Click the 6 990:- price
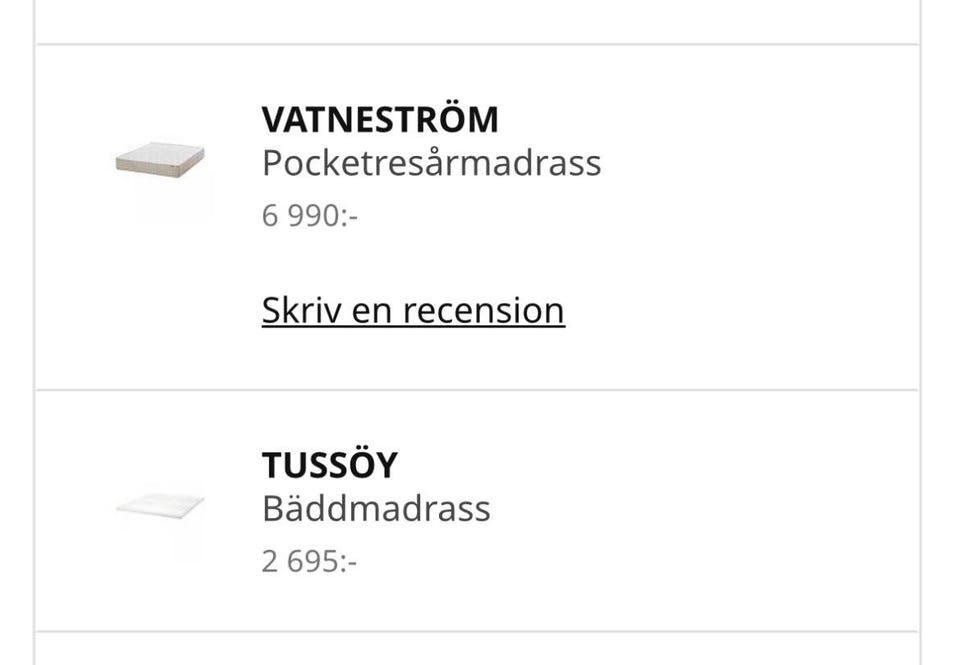 tap(310, 215)
